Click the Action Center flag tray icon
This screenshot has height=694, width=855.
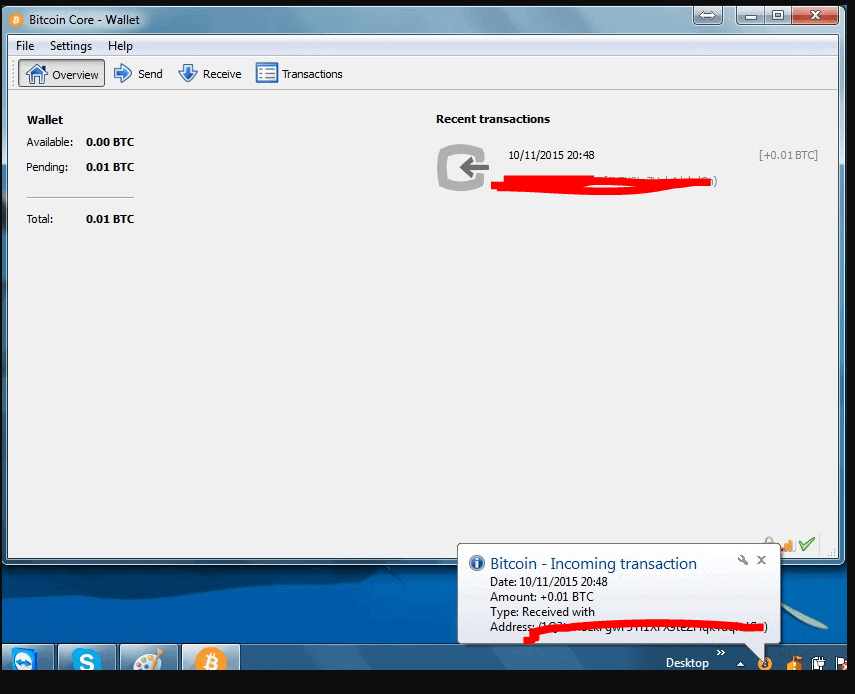tap(841, 663)
